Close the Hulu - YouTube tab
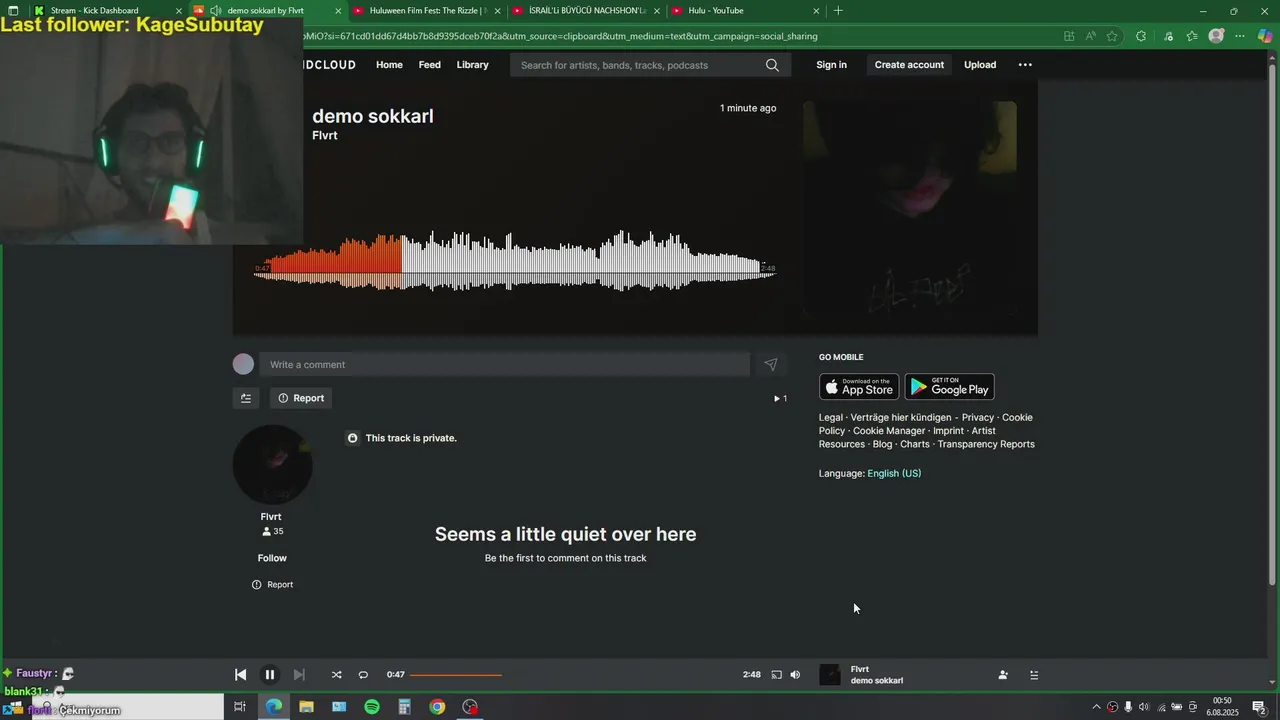 pos(816,11)
